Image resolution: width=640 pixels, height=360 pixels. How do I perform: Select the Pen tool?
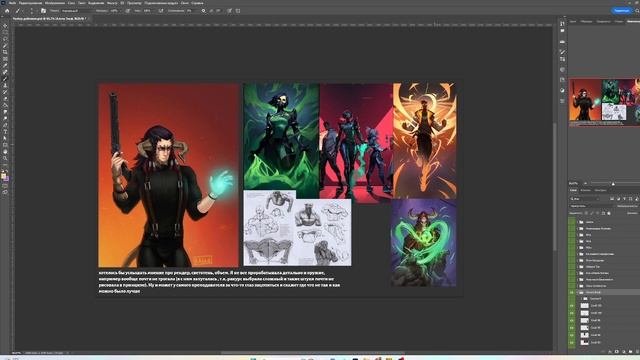pos(5,125)
